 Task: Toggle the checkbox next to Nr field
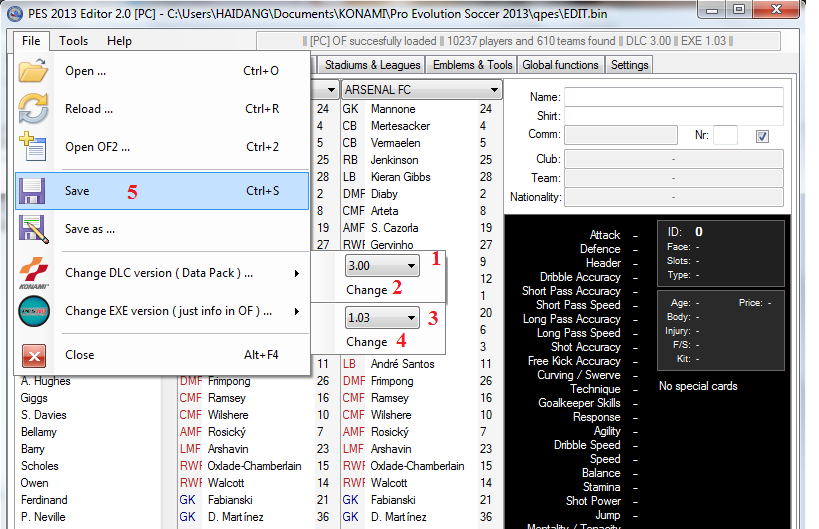762,136
